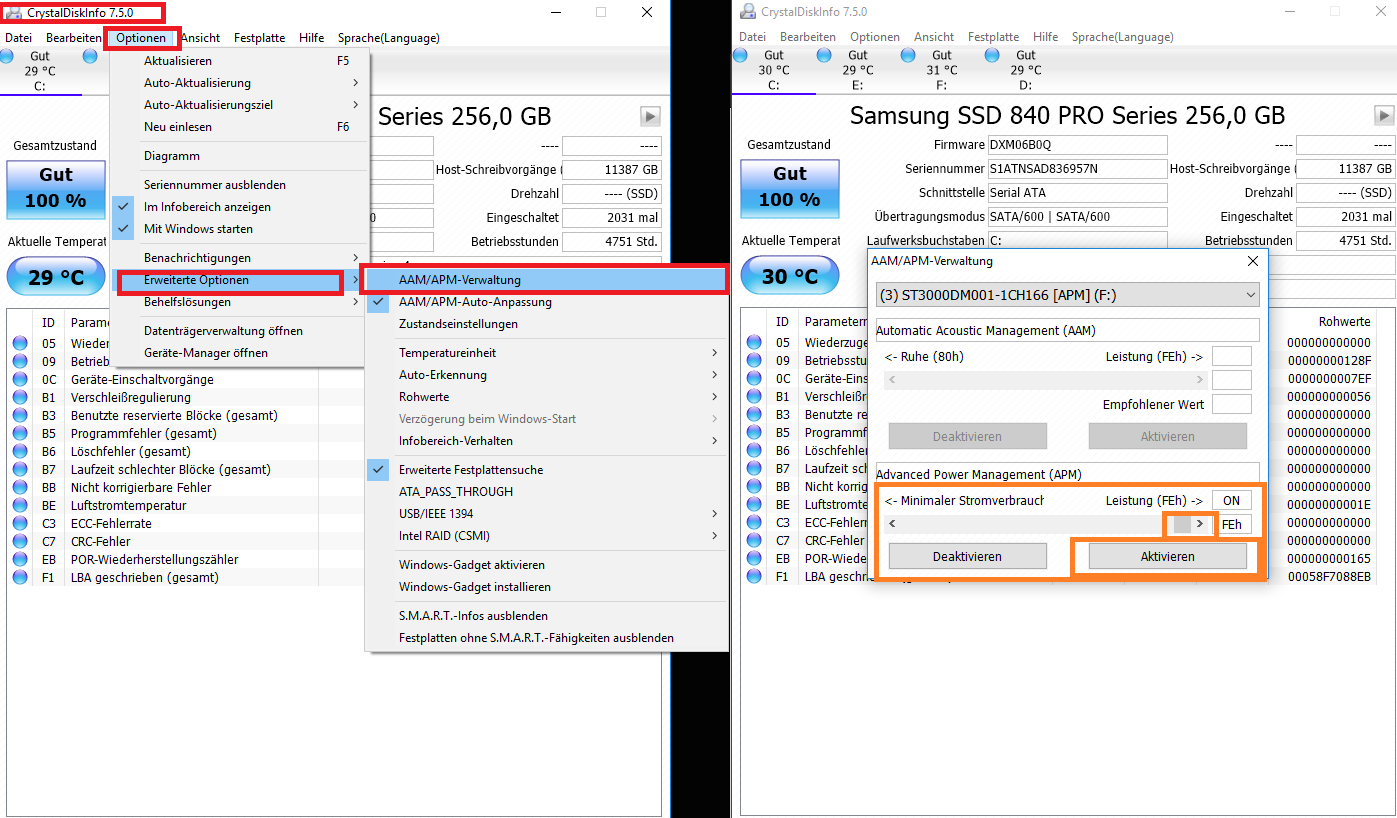Click status orb of Luftstromtemperatur row in left window
The height and width of the screenshot is (818, 1397).
point(20,505)
